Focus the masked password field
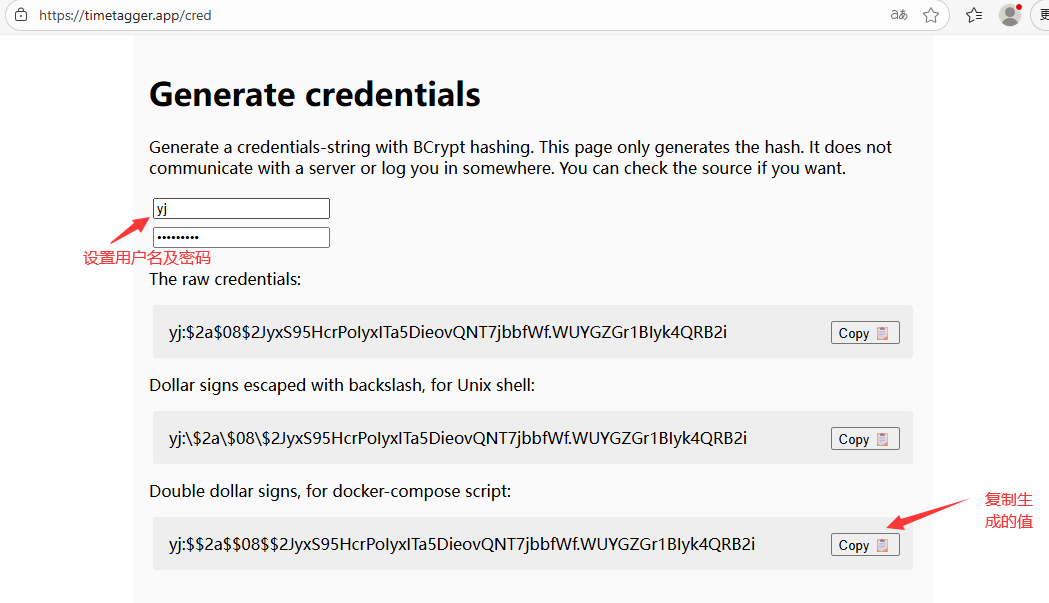This screenshot has height=603, width=1049. (242, 237)
